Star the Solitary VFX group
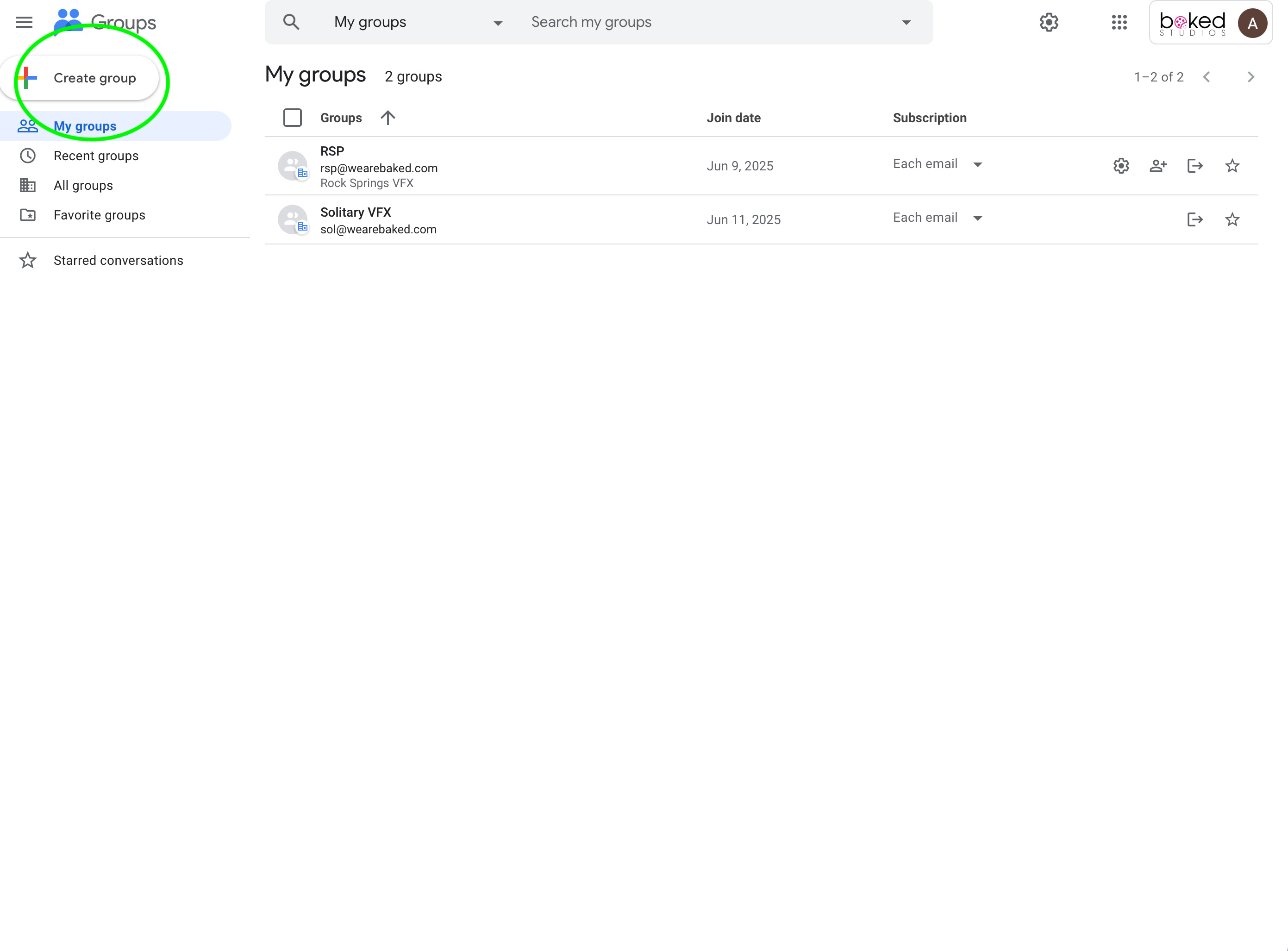1288x951 pixels. pyautogui.click(x=1232, y=219)
